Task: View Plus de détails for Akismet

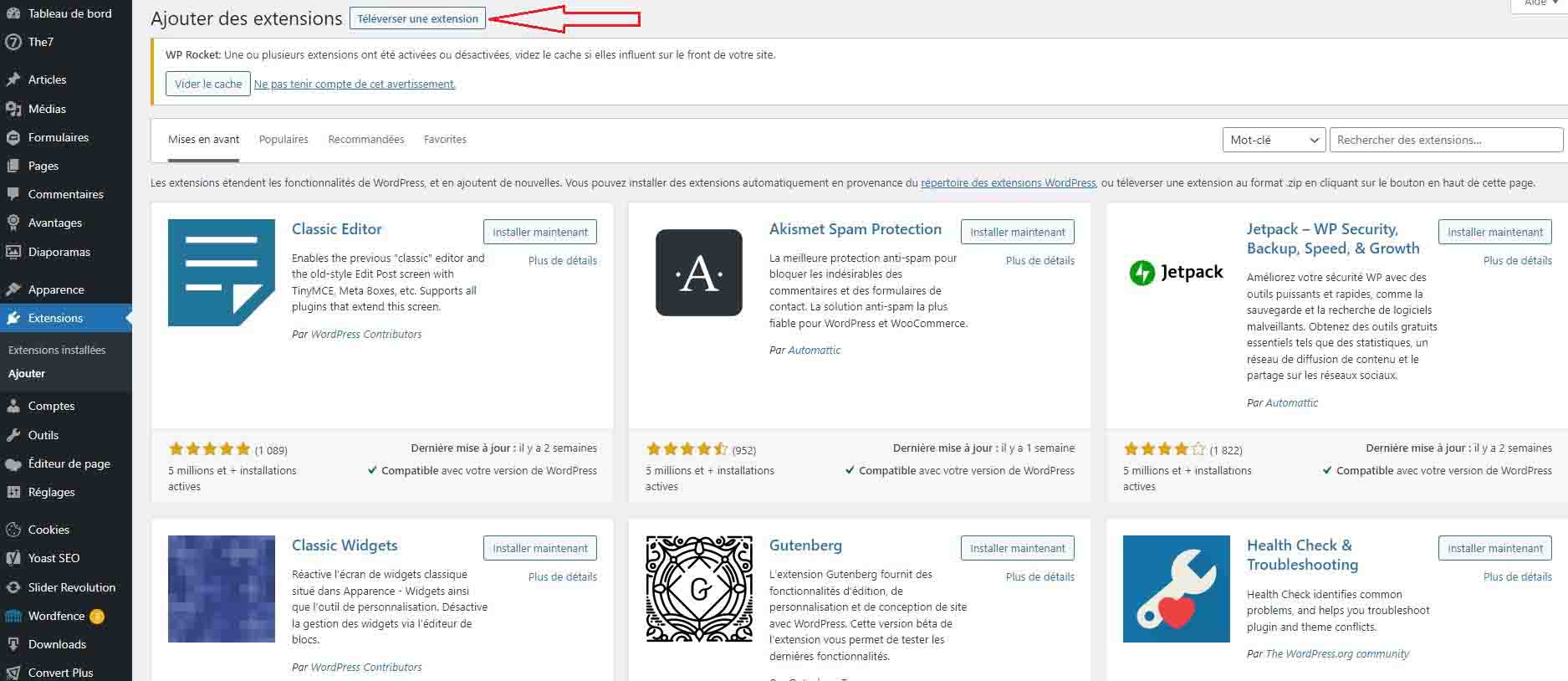Action: (x=1040, y=260)
